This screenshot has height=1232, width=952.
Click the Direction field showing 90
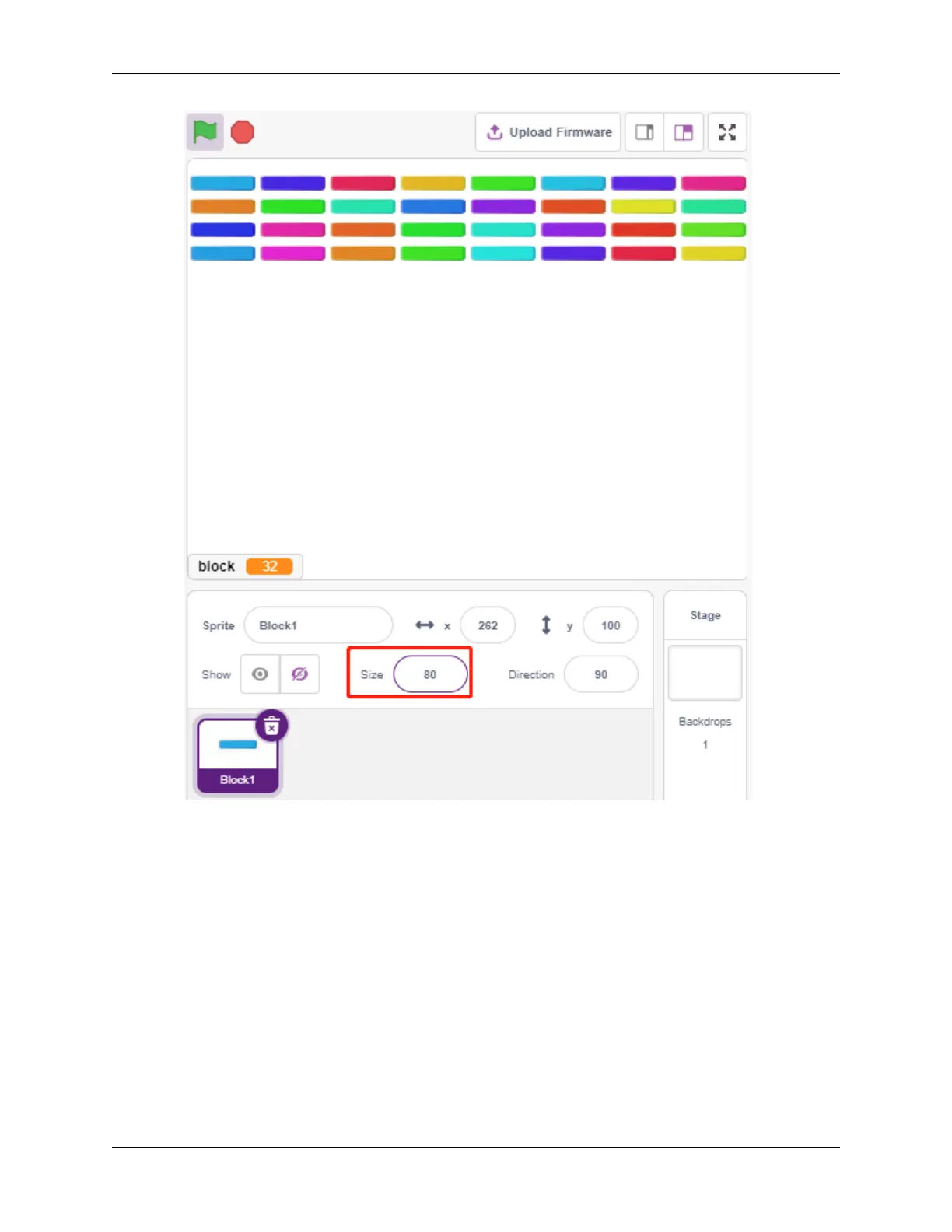(x=600, y=674)
